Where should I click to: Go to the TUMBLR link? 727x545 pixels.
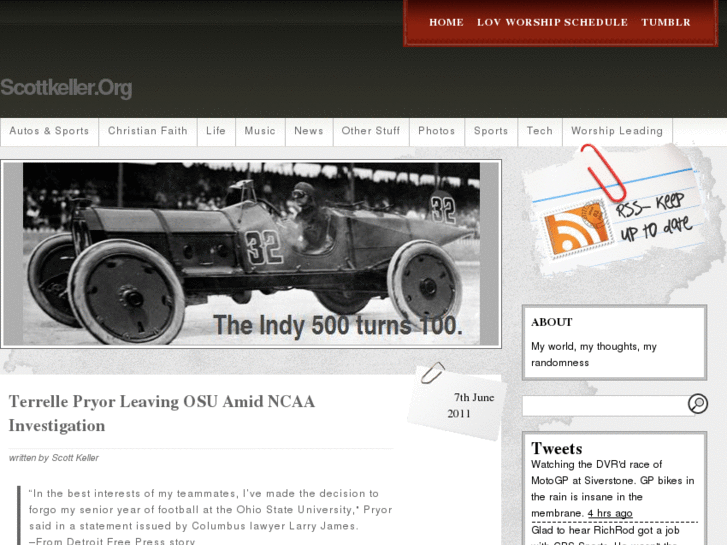666,22
